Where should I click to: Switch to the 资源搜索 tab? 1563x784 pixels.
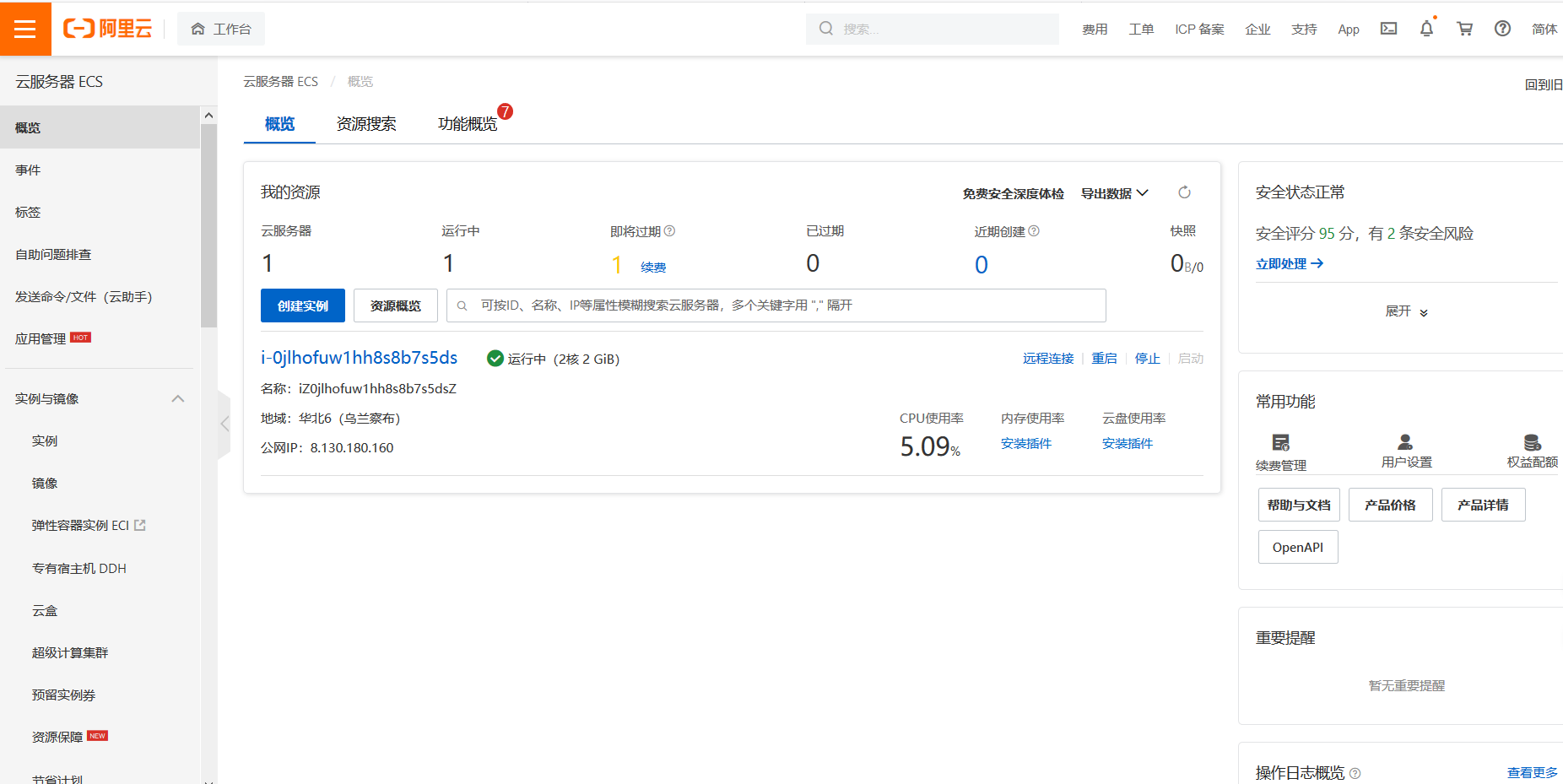pyautogui.click(x=366, y=123)
